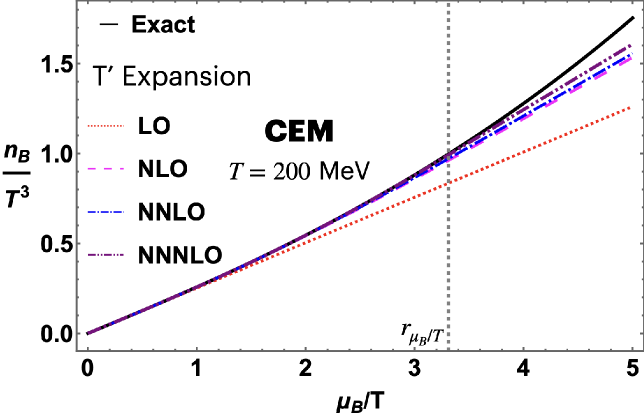
Task: Click the purple NNNLO legend line sample
Action: 106,255
